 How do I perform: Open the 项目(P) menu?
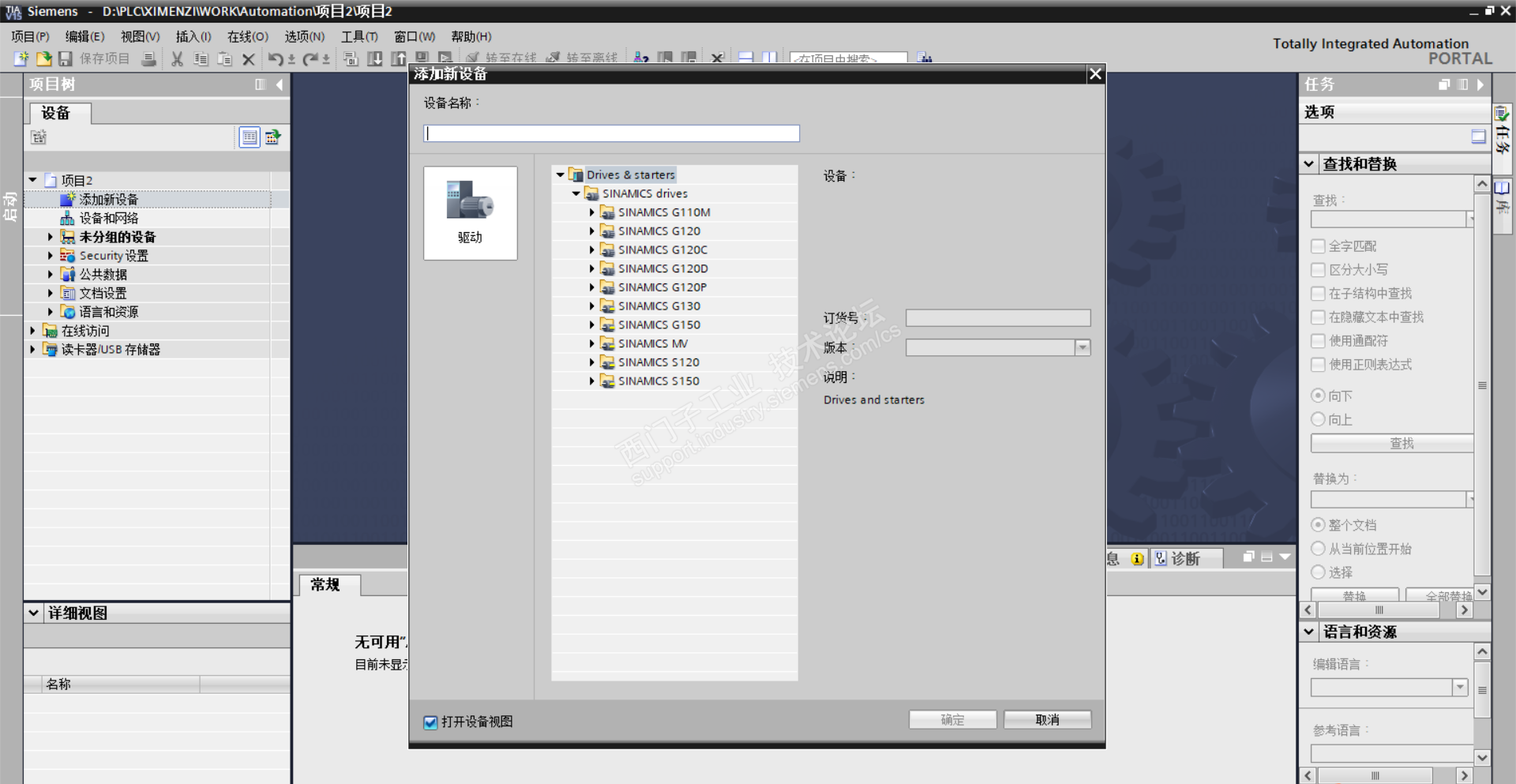click(x=30, y=36)
